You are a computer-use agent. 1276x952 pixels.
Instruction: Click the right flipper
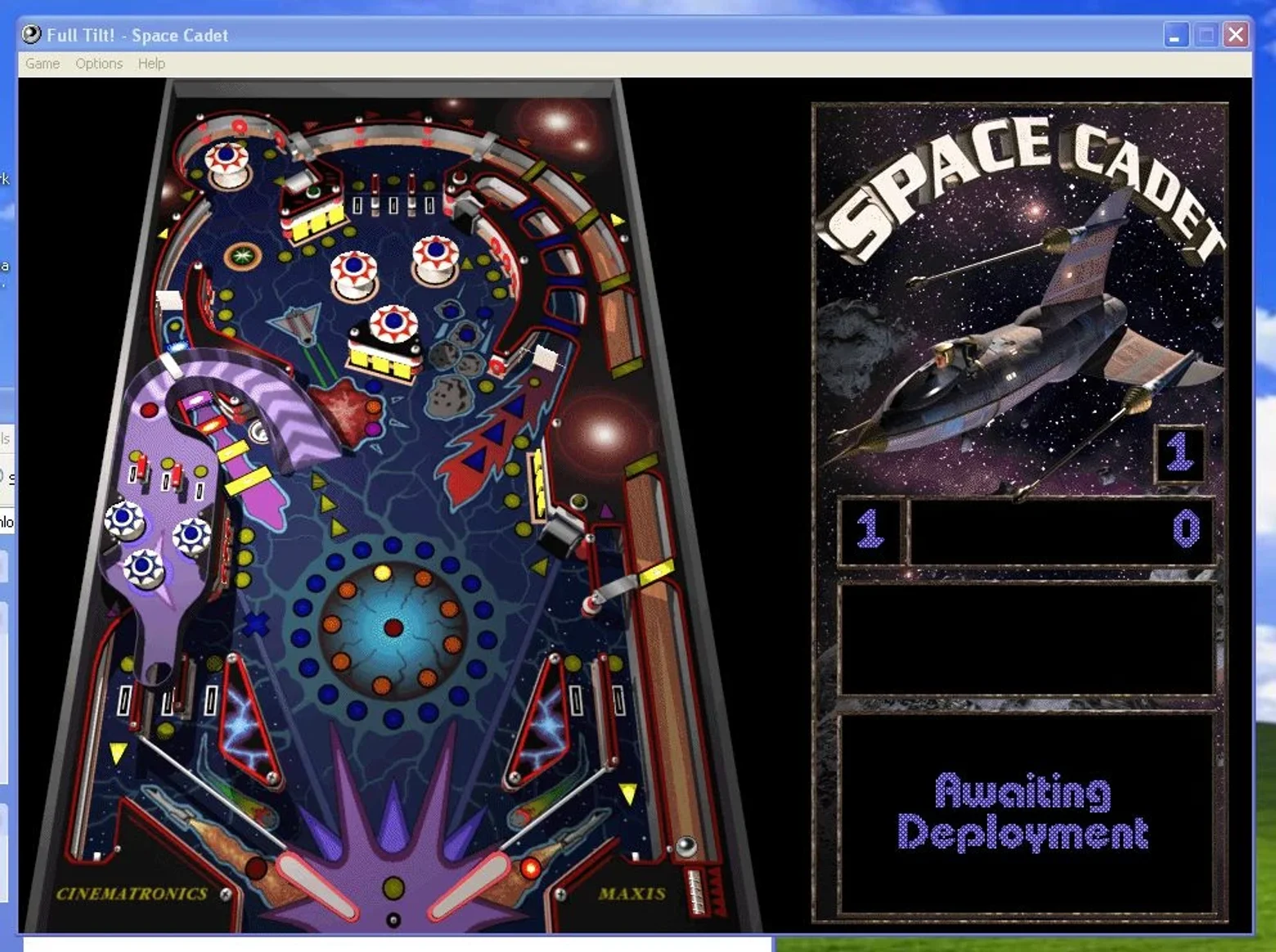[x=470, y=886]
